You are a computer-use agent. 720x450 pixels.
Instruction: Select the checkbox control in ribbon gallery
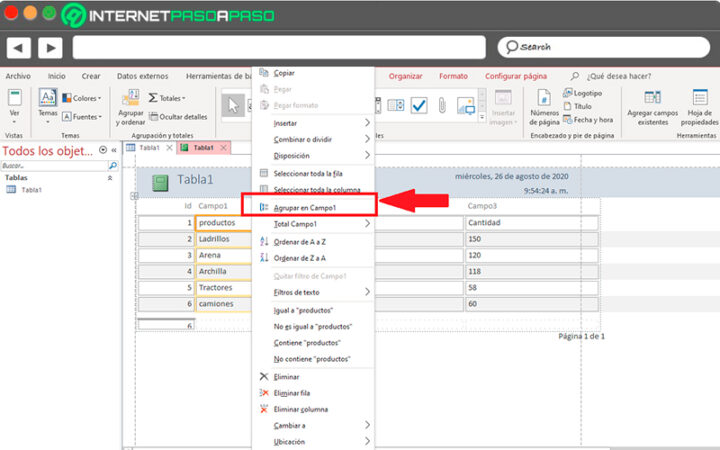tap(419, 105)
